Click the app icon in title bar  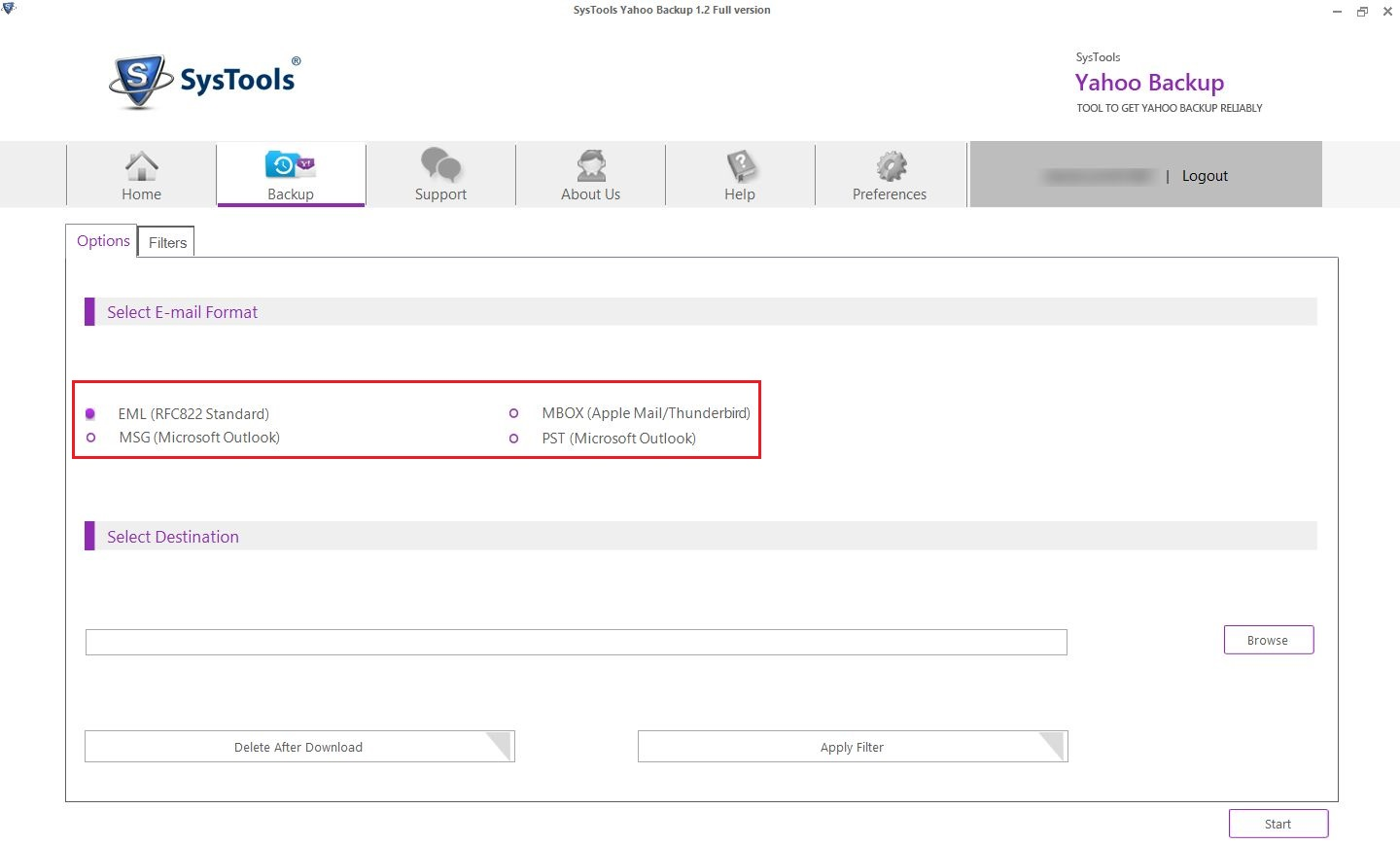10,10
